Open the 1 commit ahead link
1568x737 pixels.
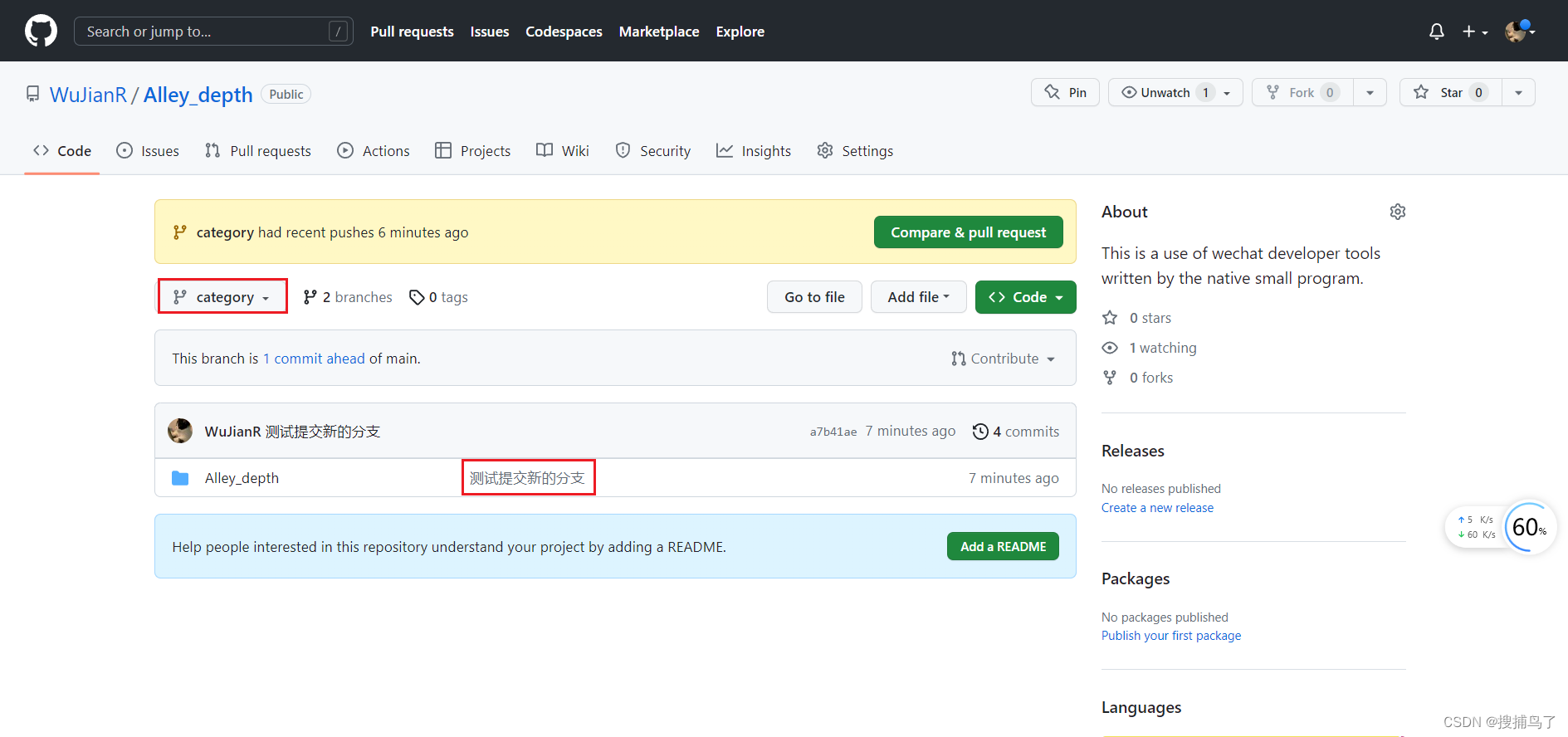click(x=314, y=359)
